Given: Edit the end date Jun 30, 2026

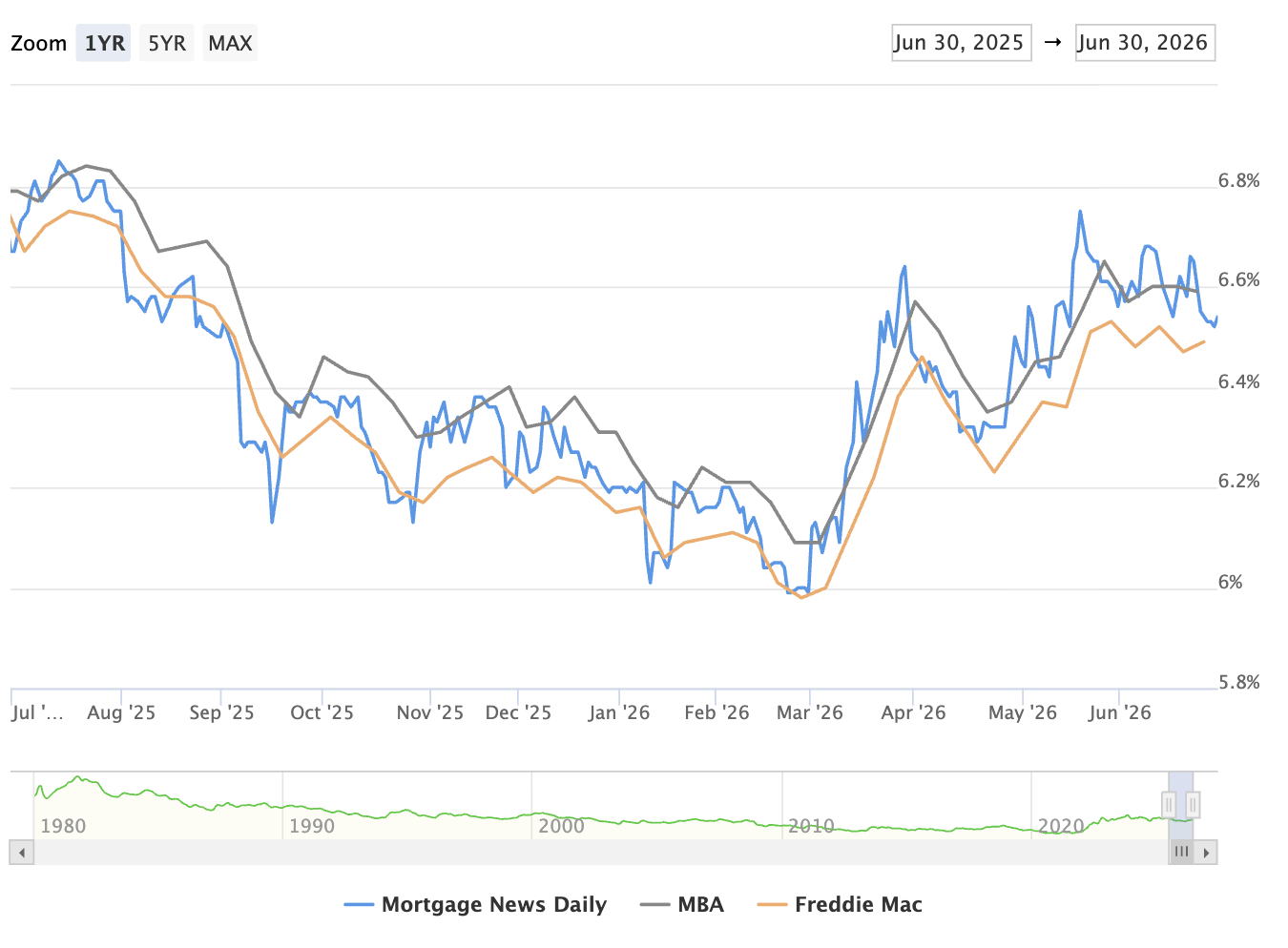Looking at the screenshot, I should pyautogui.click(x=1145, y=43).
